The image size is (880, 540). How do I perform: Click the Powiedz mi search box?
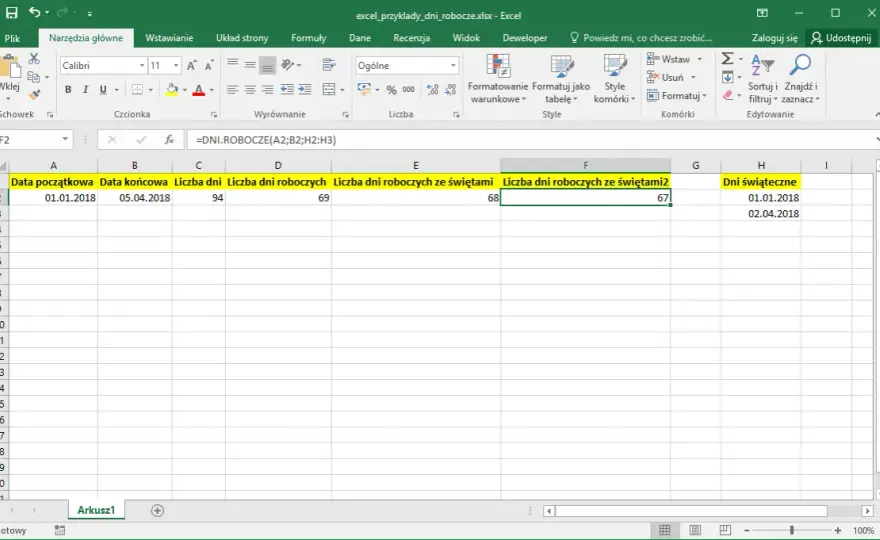641,38
